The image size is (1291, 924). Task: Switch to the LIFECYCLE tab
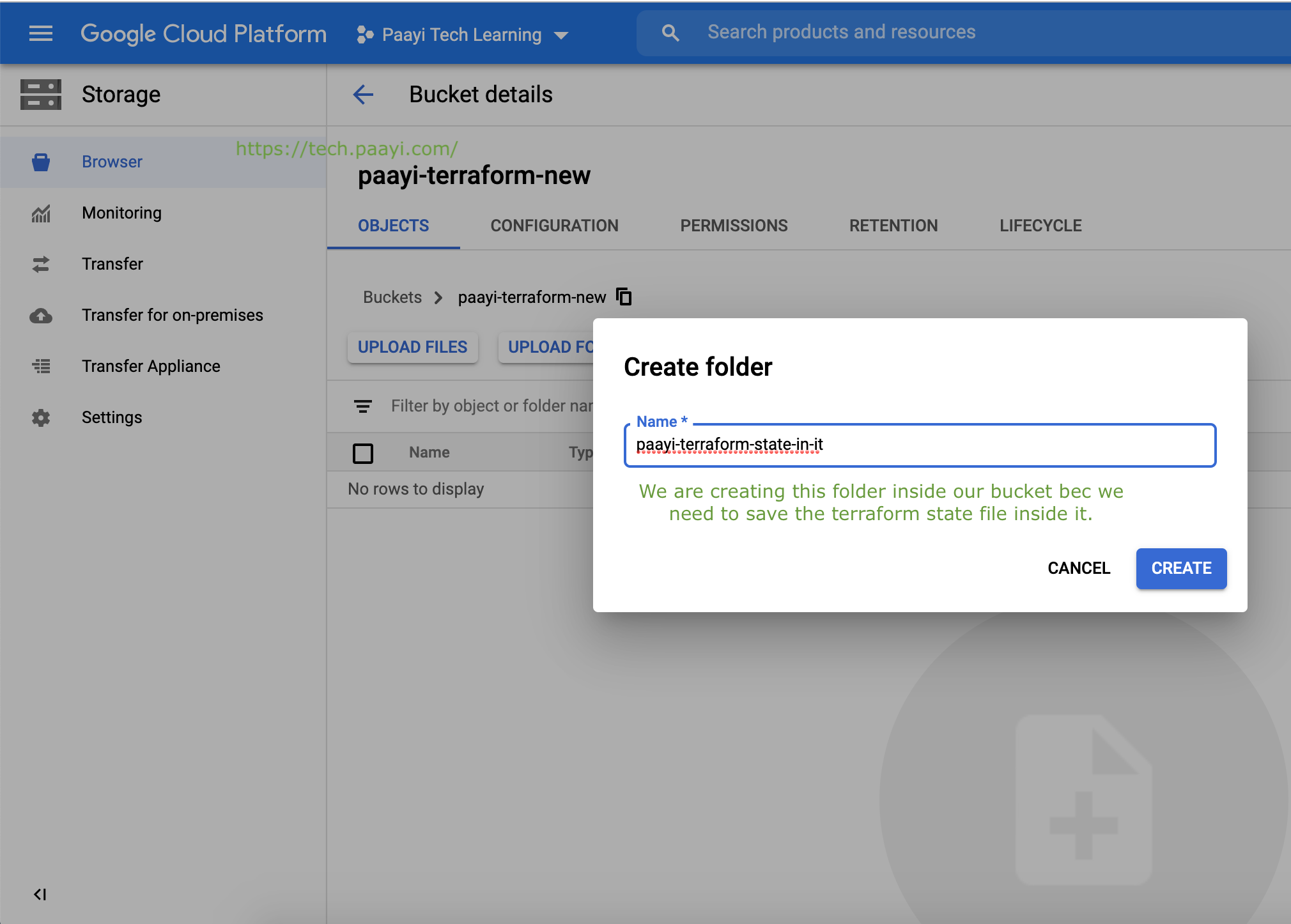point(1040,226)
